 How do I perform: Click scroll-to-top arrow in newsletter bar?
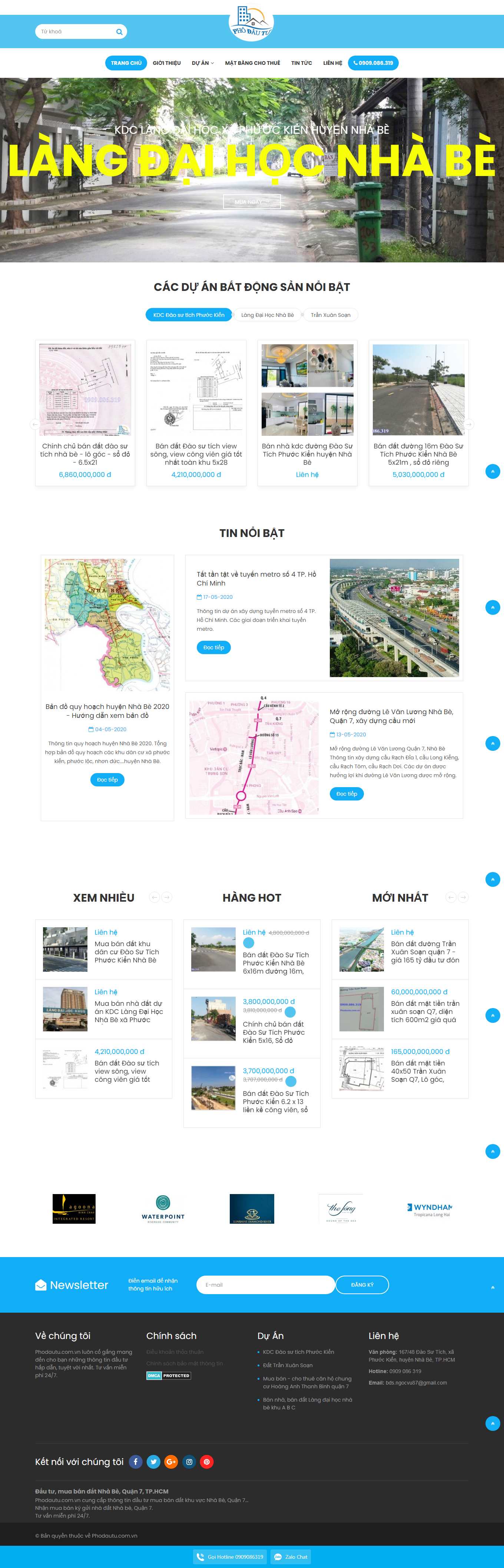[493, 1287]
